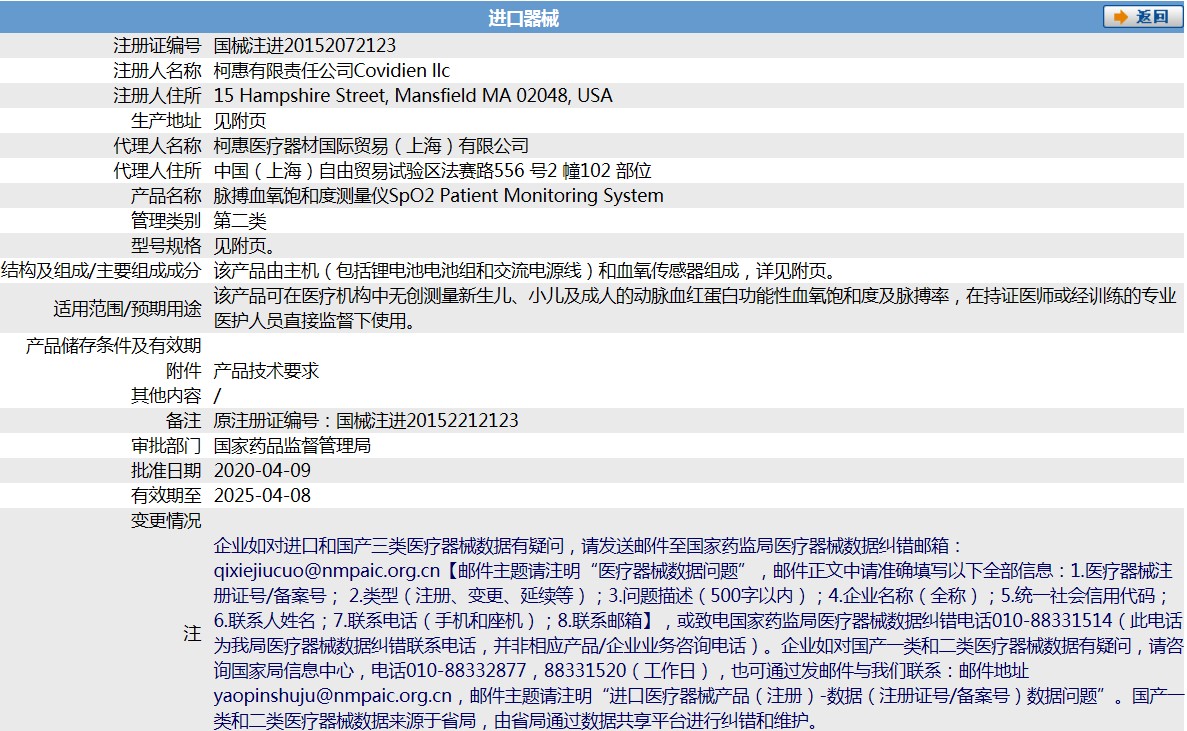Click the 适用范围/预期用途 label
The height and width of the screenshot is (731, 1187).
coord(127,308)
